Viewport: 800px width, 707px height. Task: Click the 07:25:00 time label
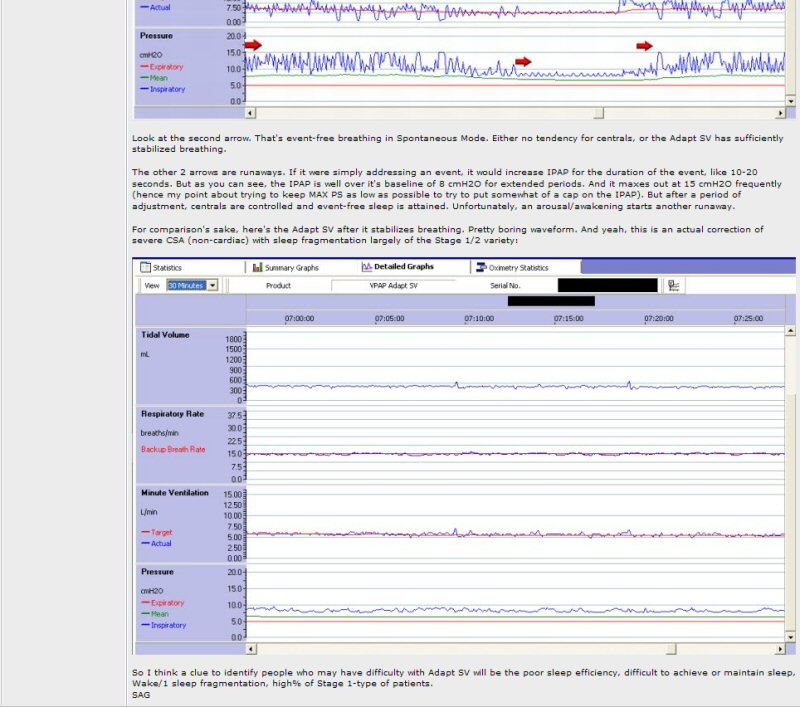748,318
